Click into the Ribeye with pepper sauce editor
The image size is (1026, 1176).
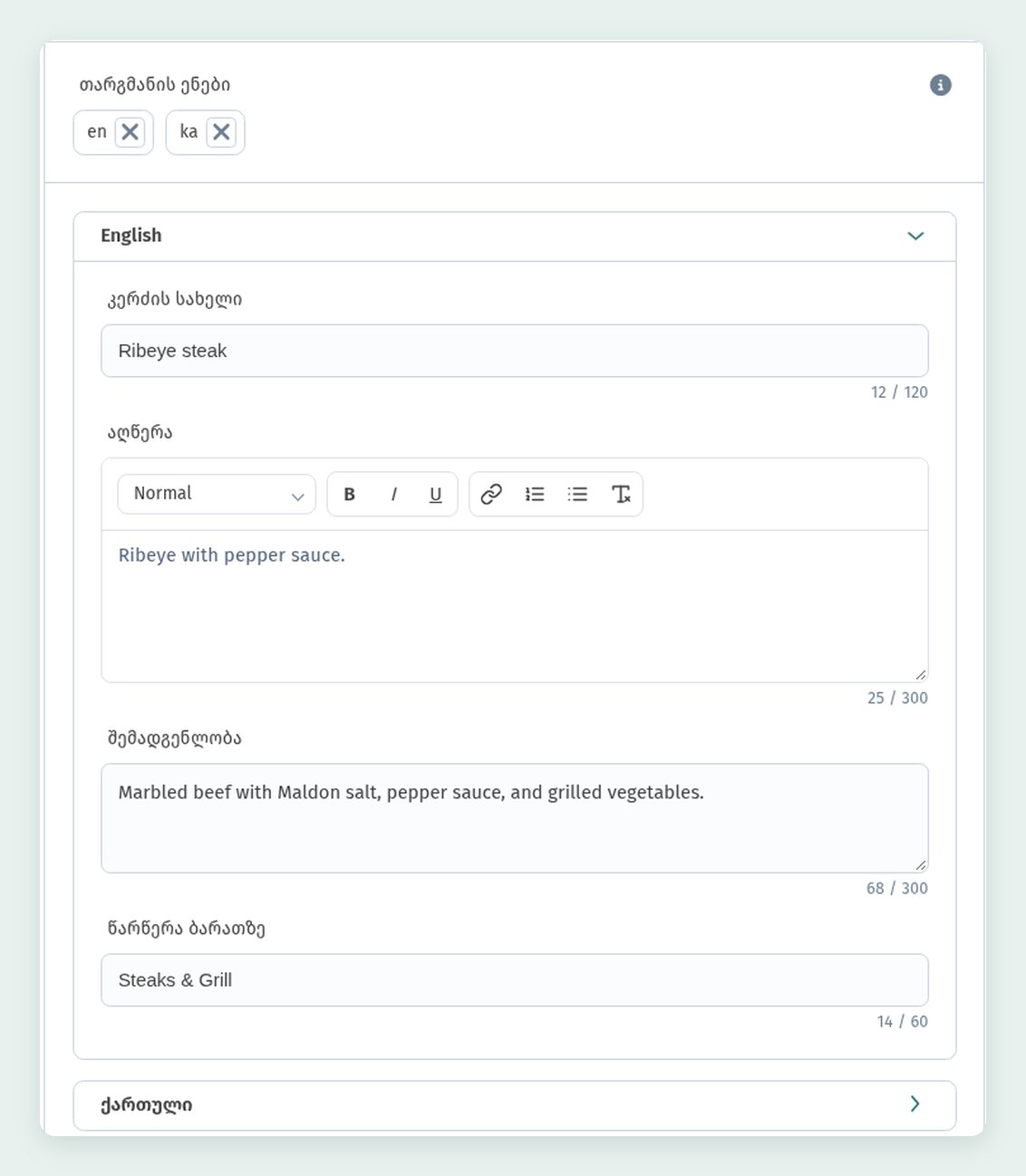pyautogui.click(x=515, y=606)
